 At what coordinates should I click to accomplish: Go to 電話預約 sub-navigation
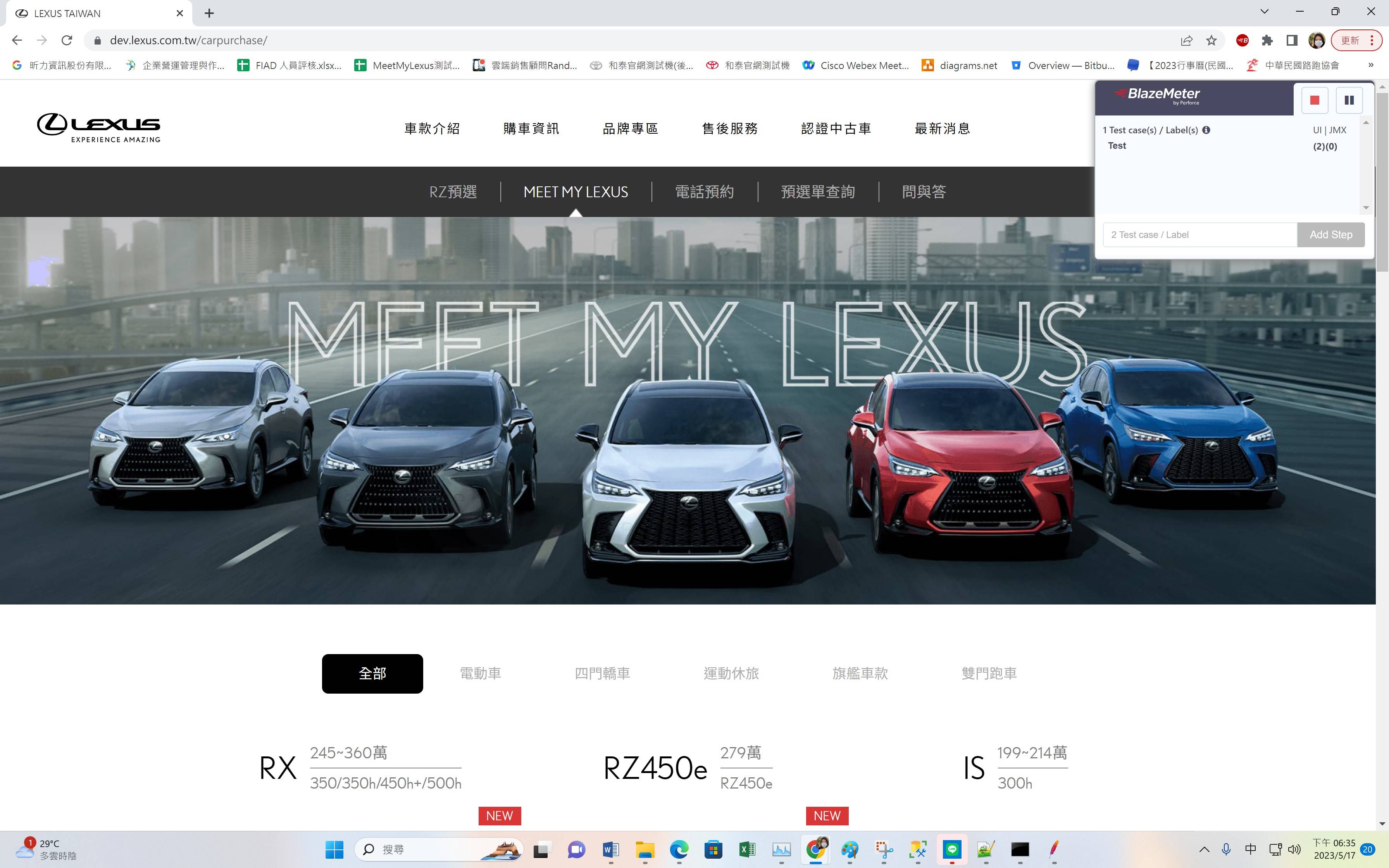tap(705, 192)
